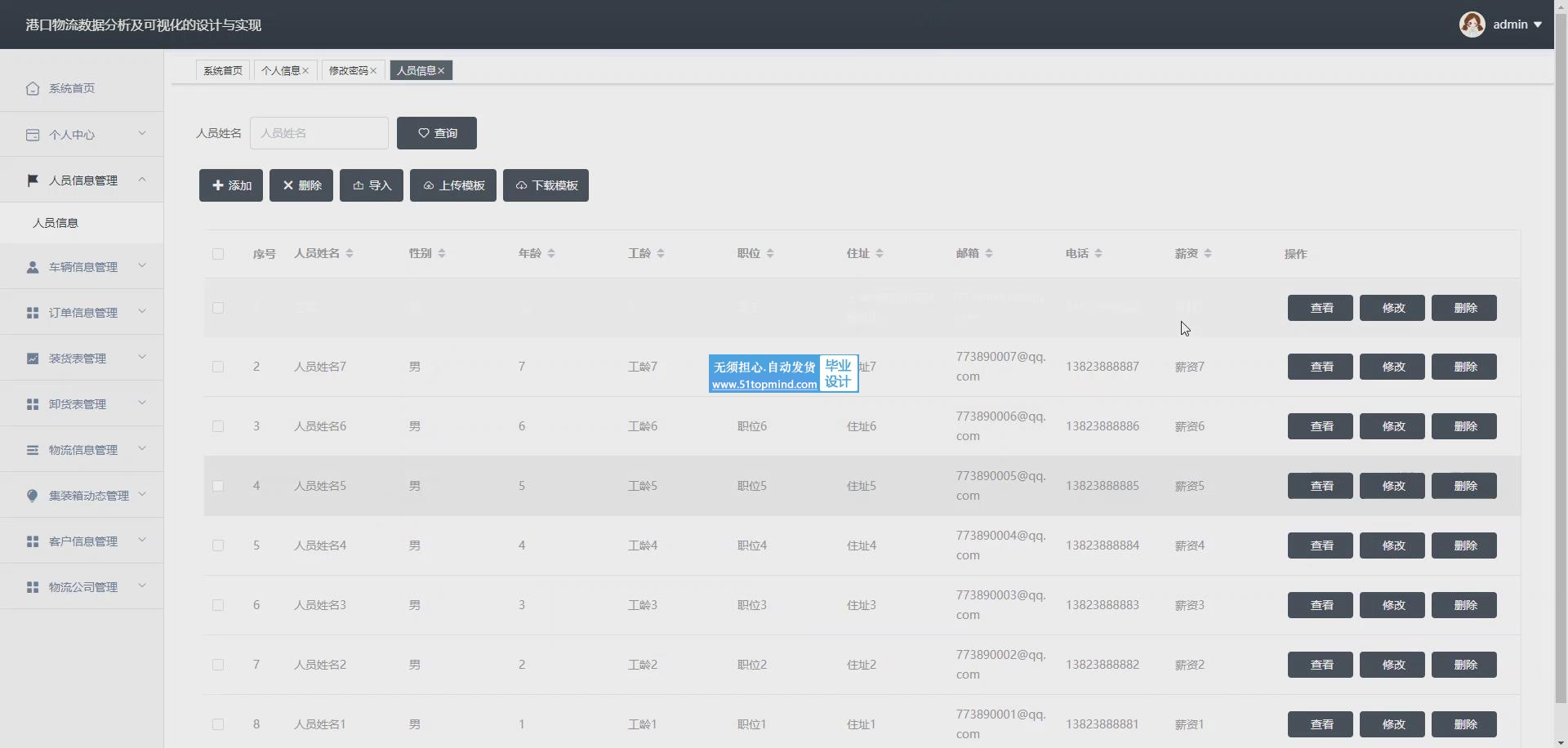Sort by 性别 column arrows

pos(442,254)
